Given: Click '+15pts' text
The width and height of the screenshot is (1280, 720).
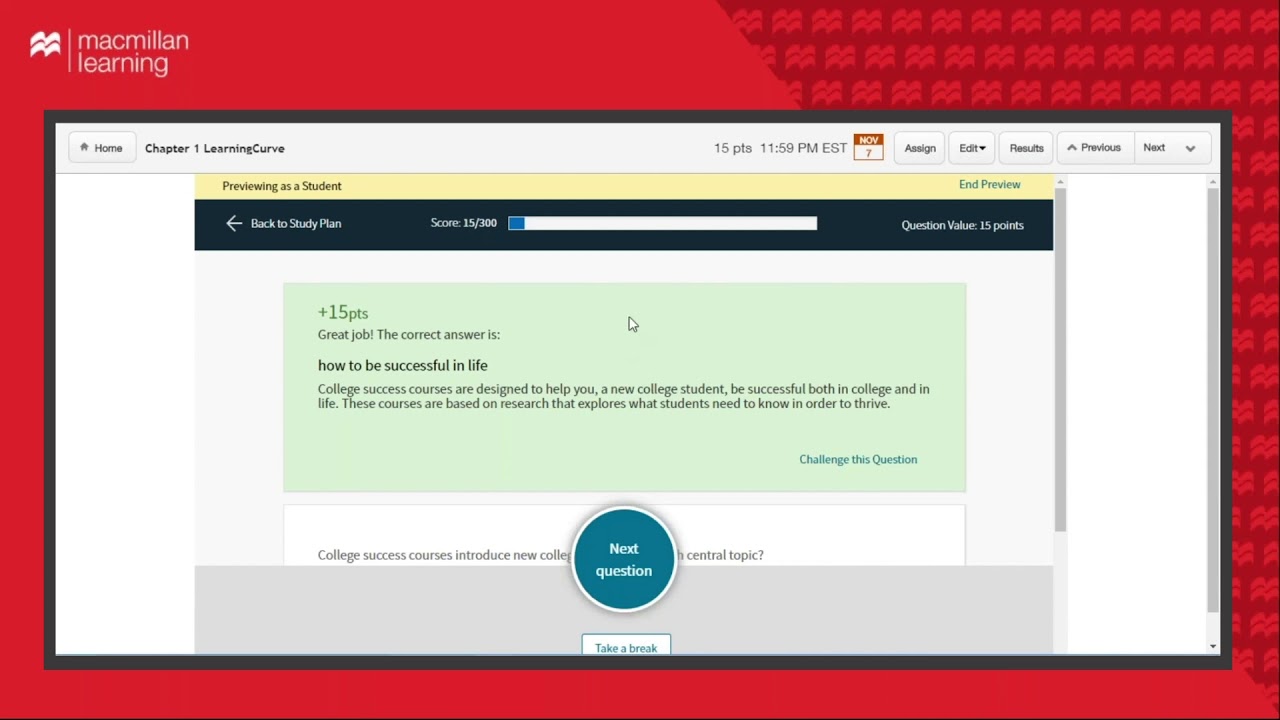Looking at the screenshot, I should click(x=343, y=313).
